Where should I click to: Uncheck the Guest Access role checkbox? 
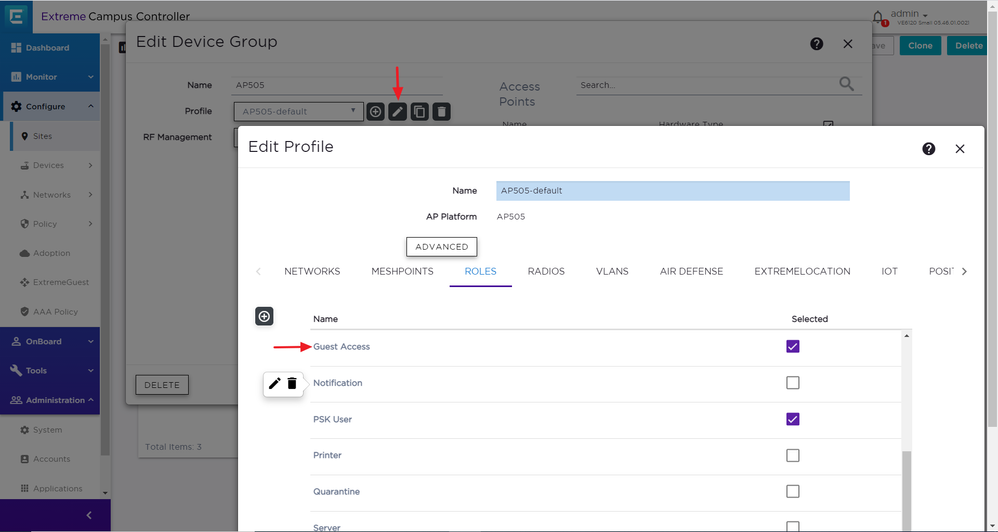[792, 346]
